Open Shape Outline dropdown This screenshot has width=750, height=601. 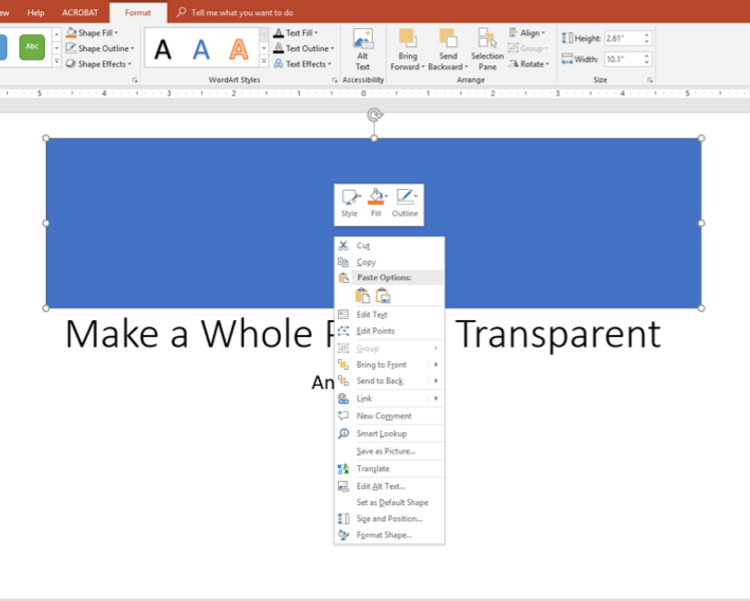tap(100, 48)
